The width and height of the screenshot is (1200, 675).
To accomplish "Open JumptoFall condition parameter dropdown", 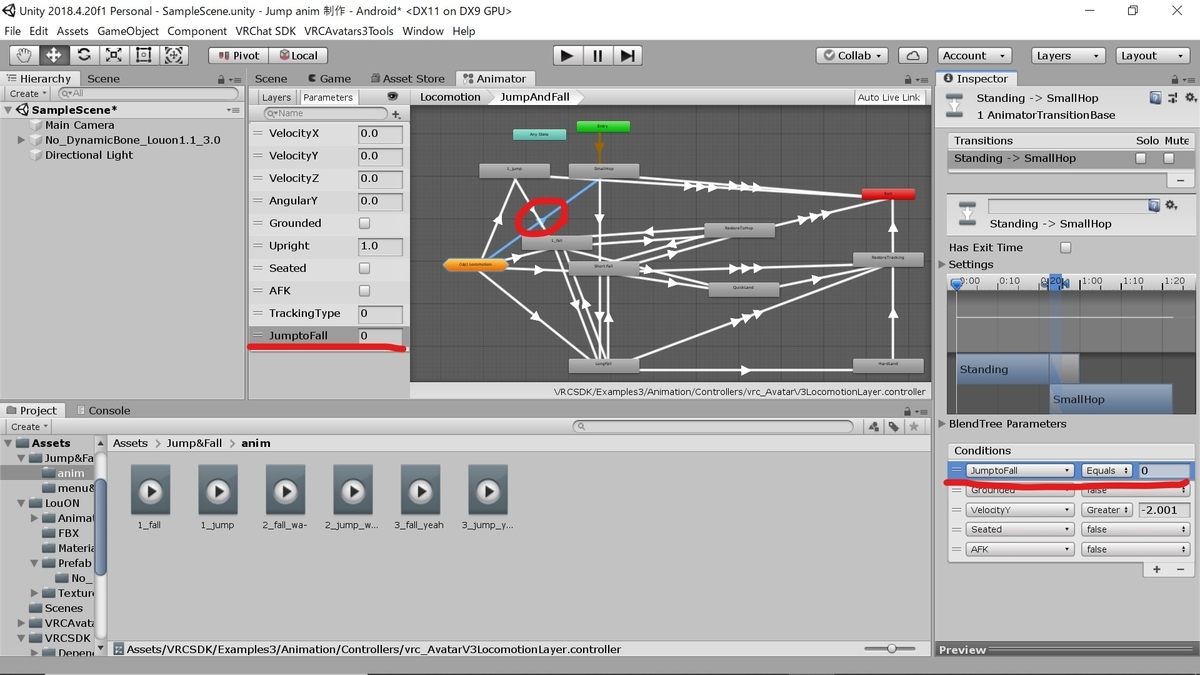I will point(1019,470).
